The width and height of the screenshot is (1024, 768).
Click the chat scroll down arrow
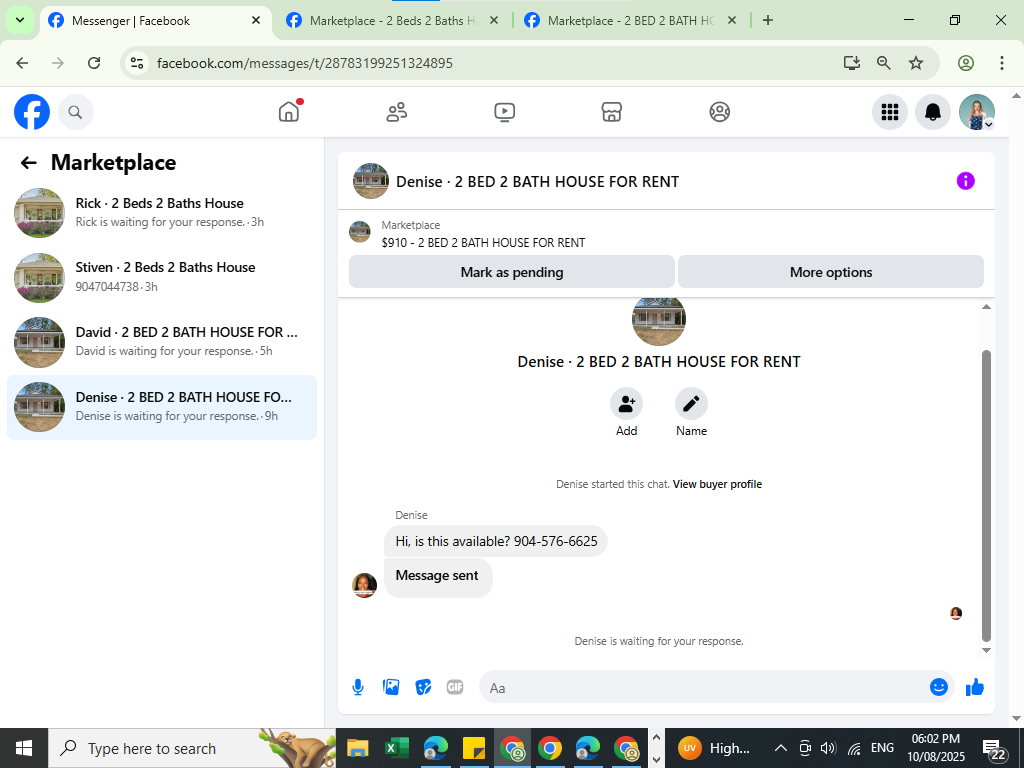tap(986, 650)
